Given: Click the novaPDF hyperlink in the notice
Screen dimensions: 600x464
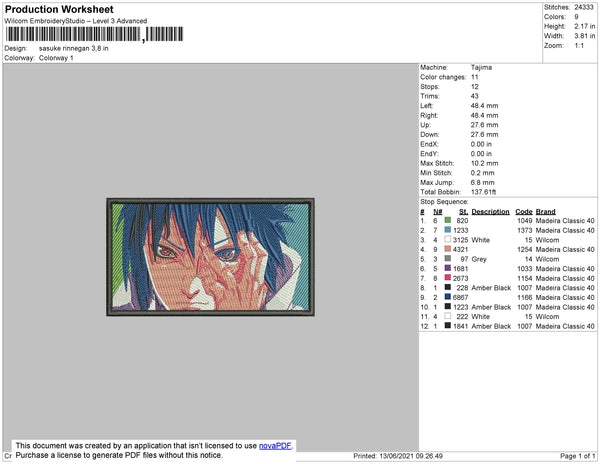Looking at the screenshot, I should pyautogui.click(x=275, y=446).
